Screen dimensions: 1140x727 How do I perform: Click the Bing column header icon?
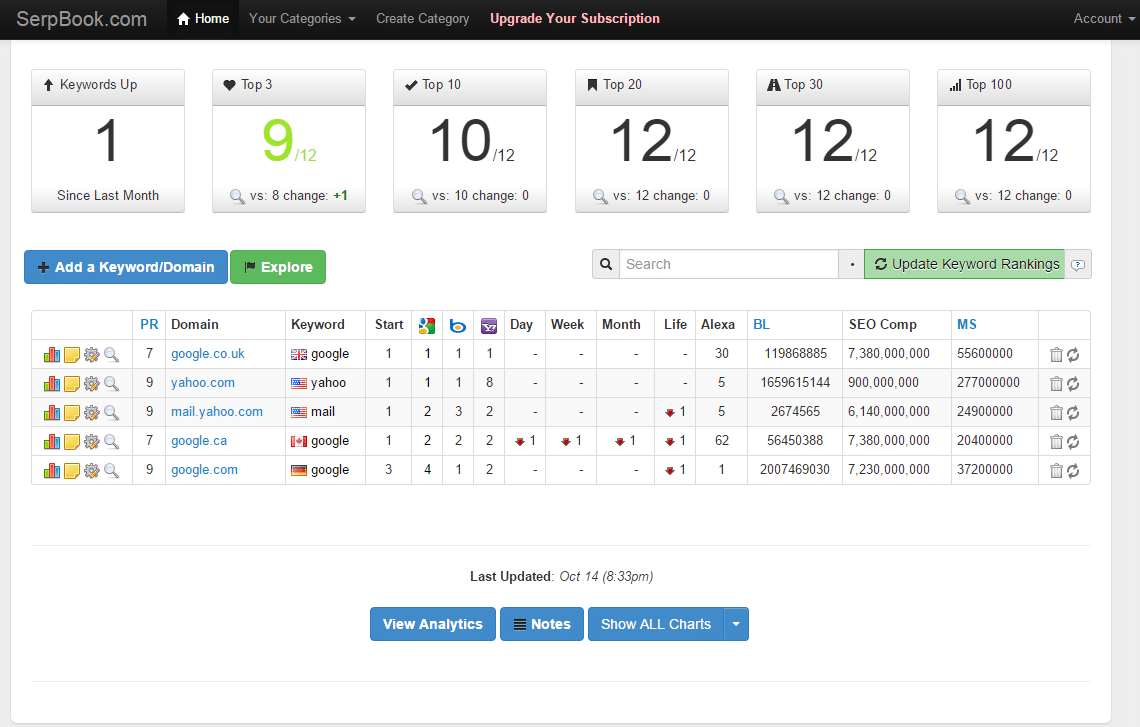click(458, 325)
